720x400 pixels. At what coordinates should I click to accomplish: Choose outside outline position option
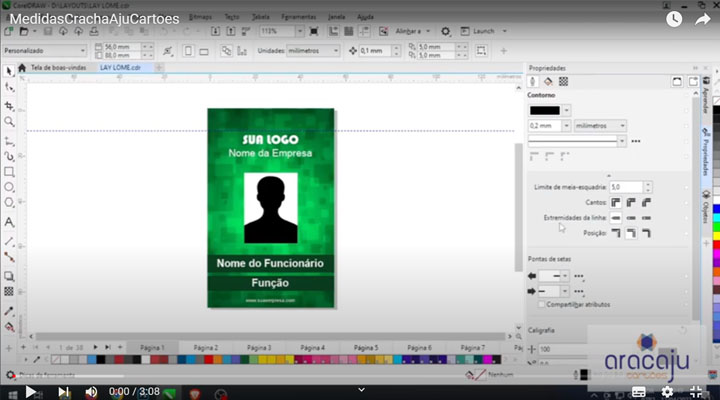(x=616, y=233)
